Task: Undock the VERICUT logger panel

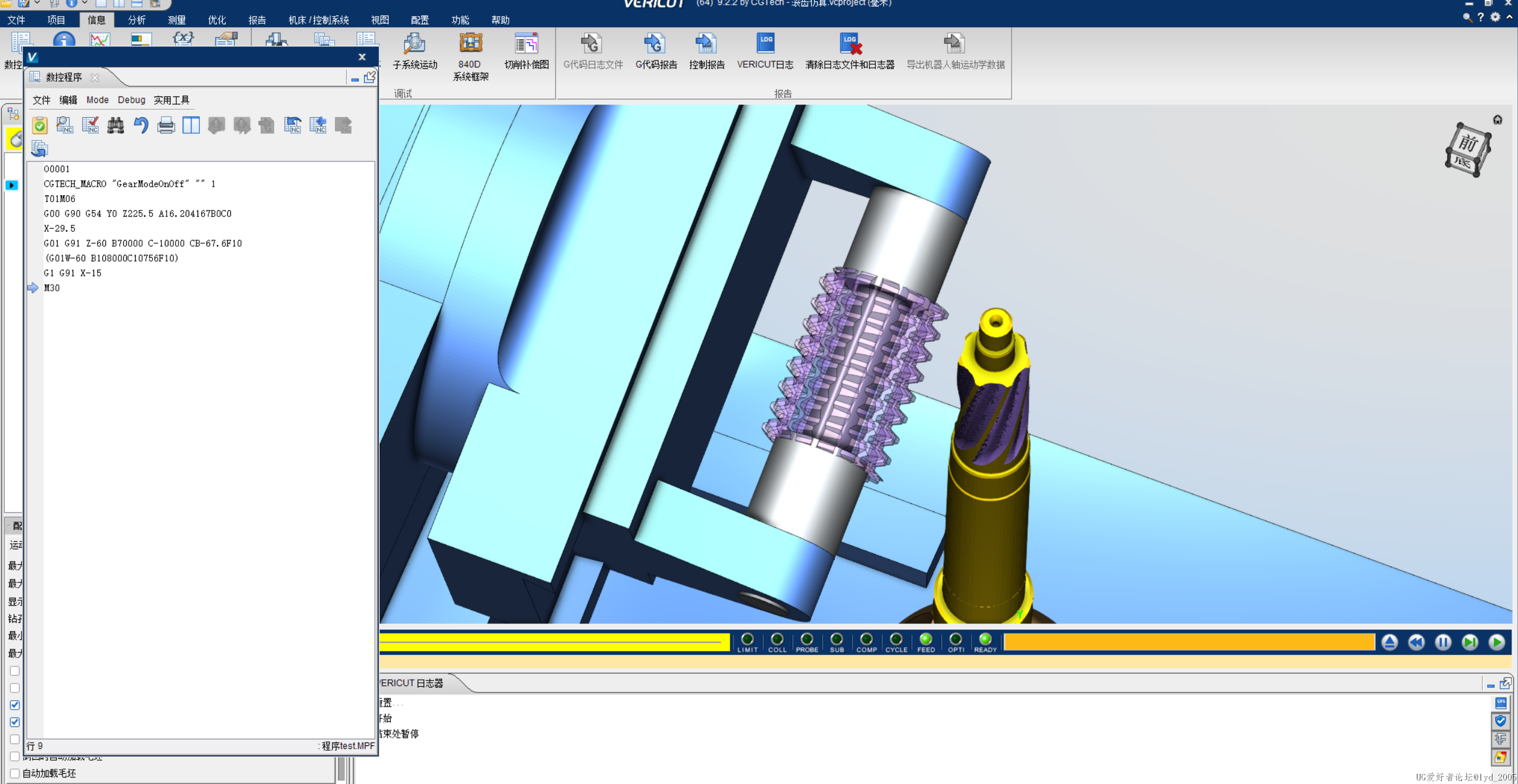Action: coord(1506,683)
